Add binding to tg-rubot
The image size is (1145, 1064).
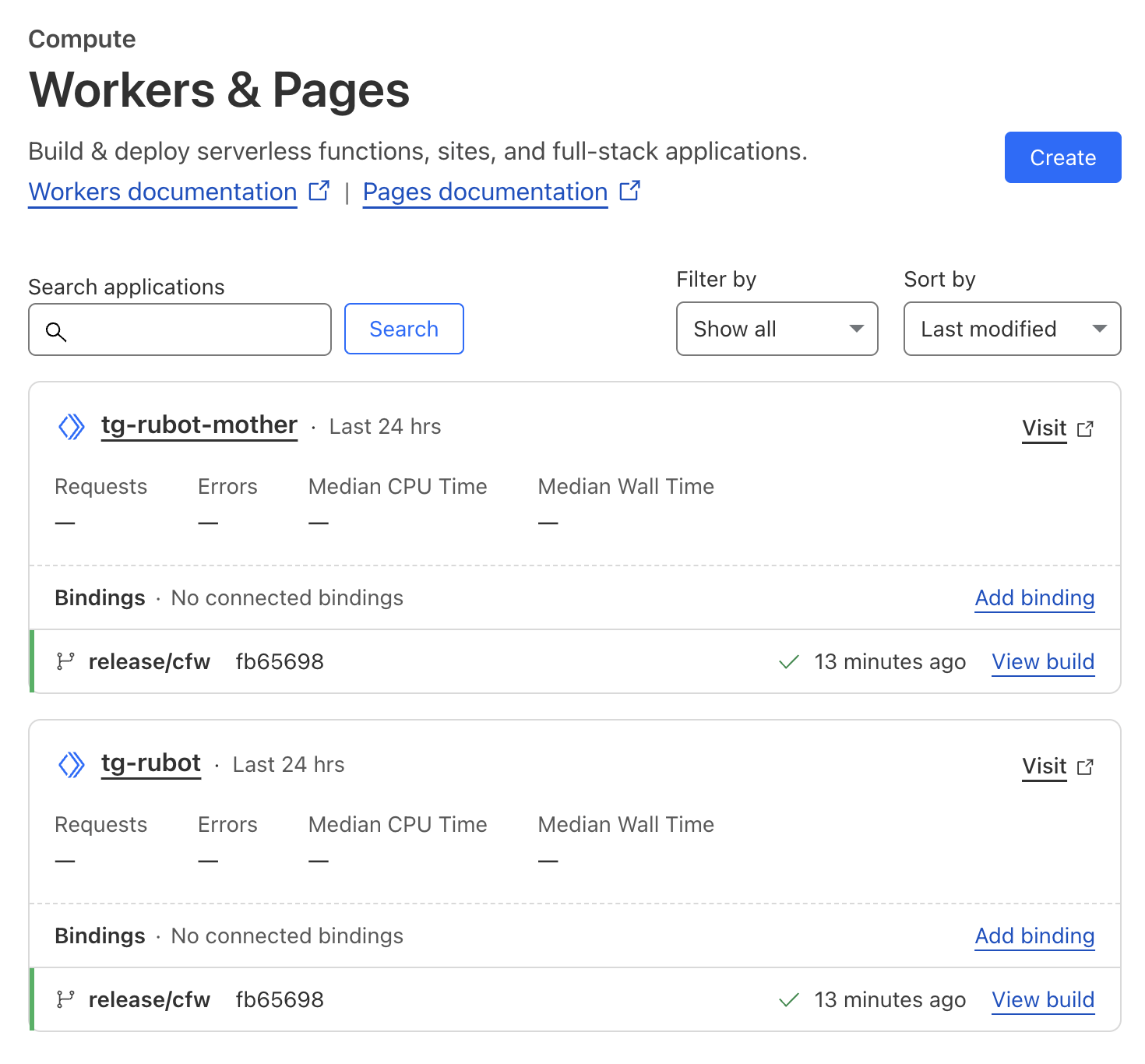coord(1035,936)
